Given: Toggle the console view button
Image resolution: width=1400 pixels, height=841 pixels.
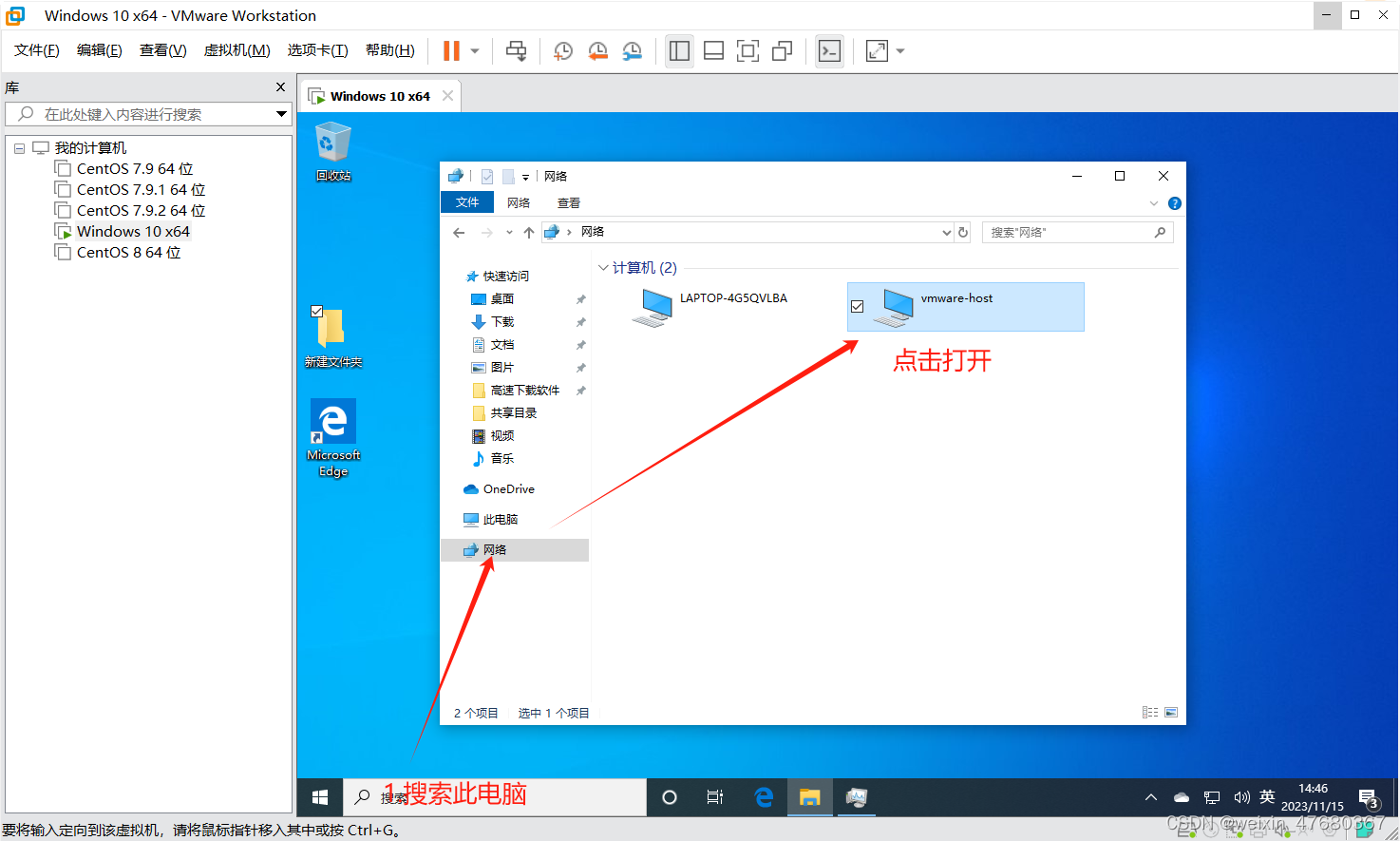Looking at the screenshot, I should click(x=829, y=51).
